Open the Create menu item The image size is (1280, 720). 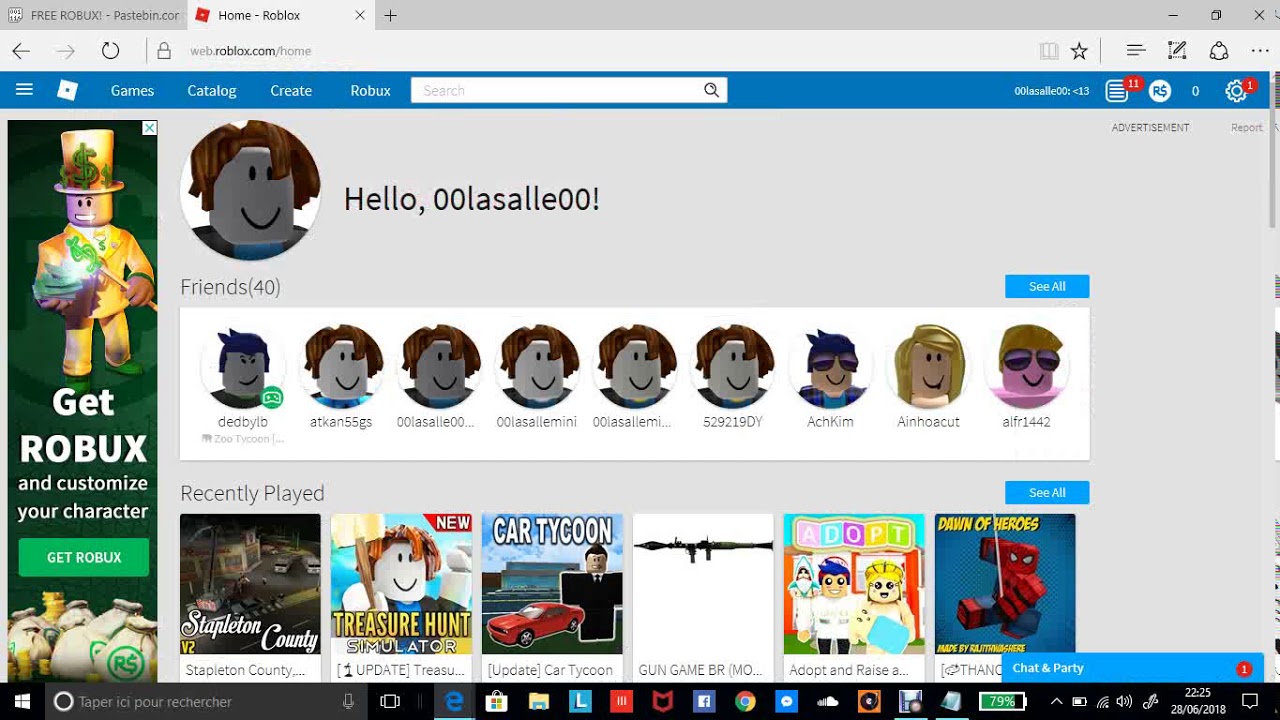(291, 91)
